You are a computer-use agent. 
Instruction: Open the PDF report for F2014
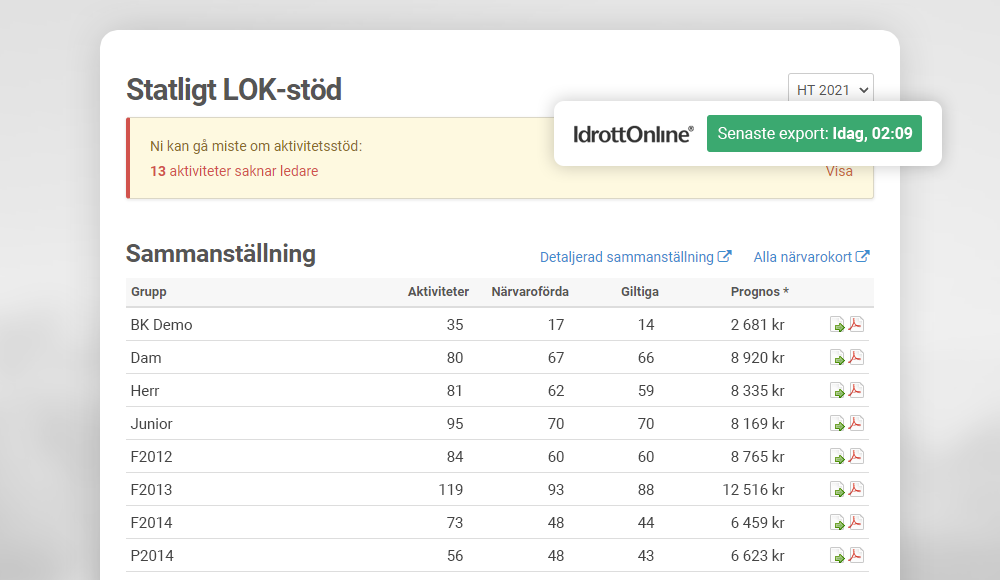pos(857,522)
